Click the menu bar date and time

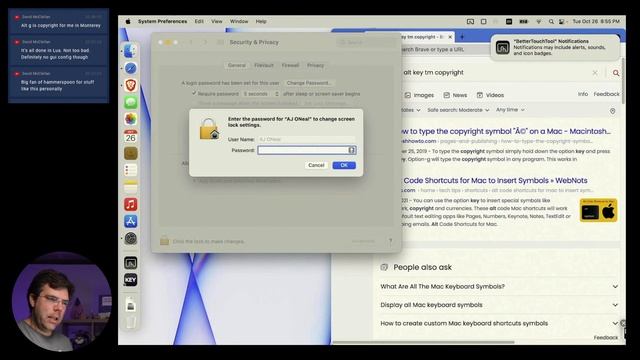pyautogui.click(x=596, y=21)
